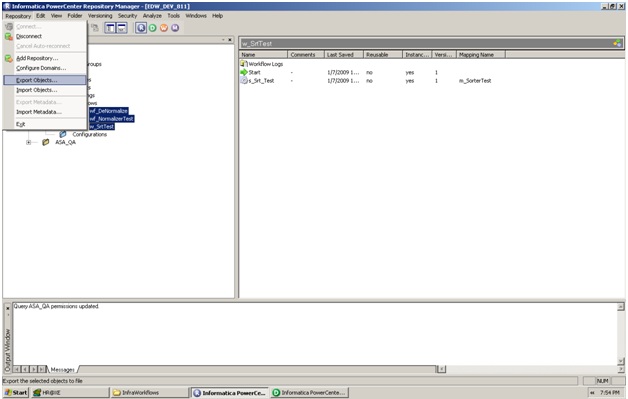This screenshot has height=399, width=628.
Task: Open the Edit menu
Action: click(40, 16)
